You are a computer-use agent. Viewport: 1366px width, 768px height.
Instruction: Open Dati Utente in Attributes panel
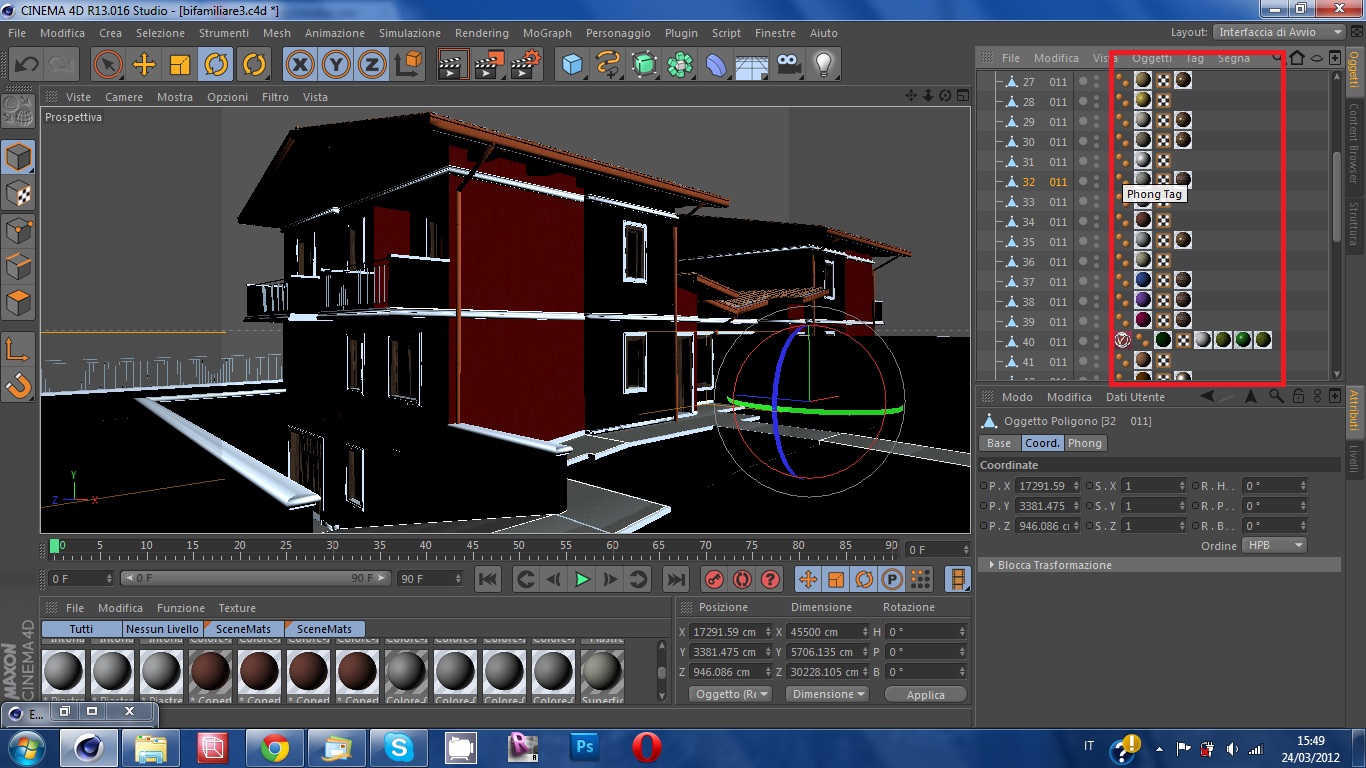[x=1135, y=397]
